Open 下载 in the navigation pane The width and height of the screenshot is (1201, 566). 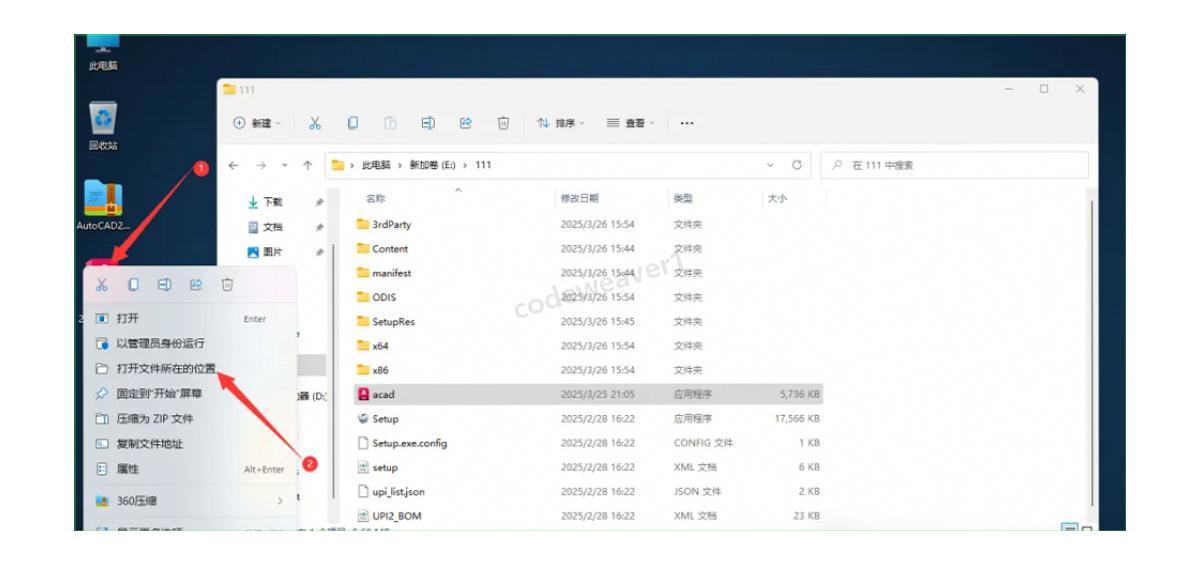pyautogui.click(x=273, y=202)
